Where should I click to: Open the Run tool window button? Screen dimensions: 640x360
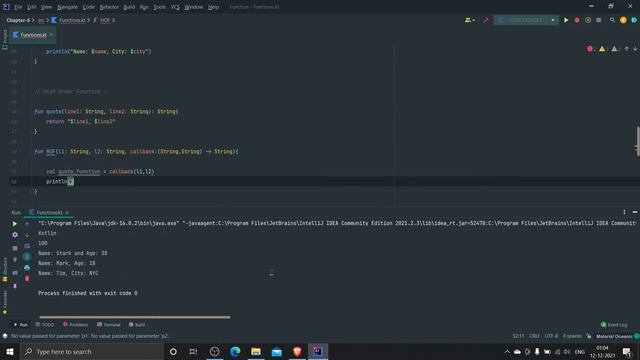[21, 325]
